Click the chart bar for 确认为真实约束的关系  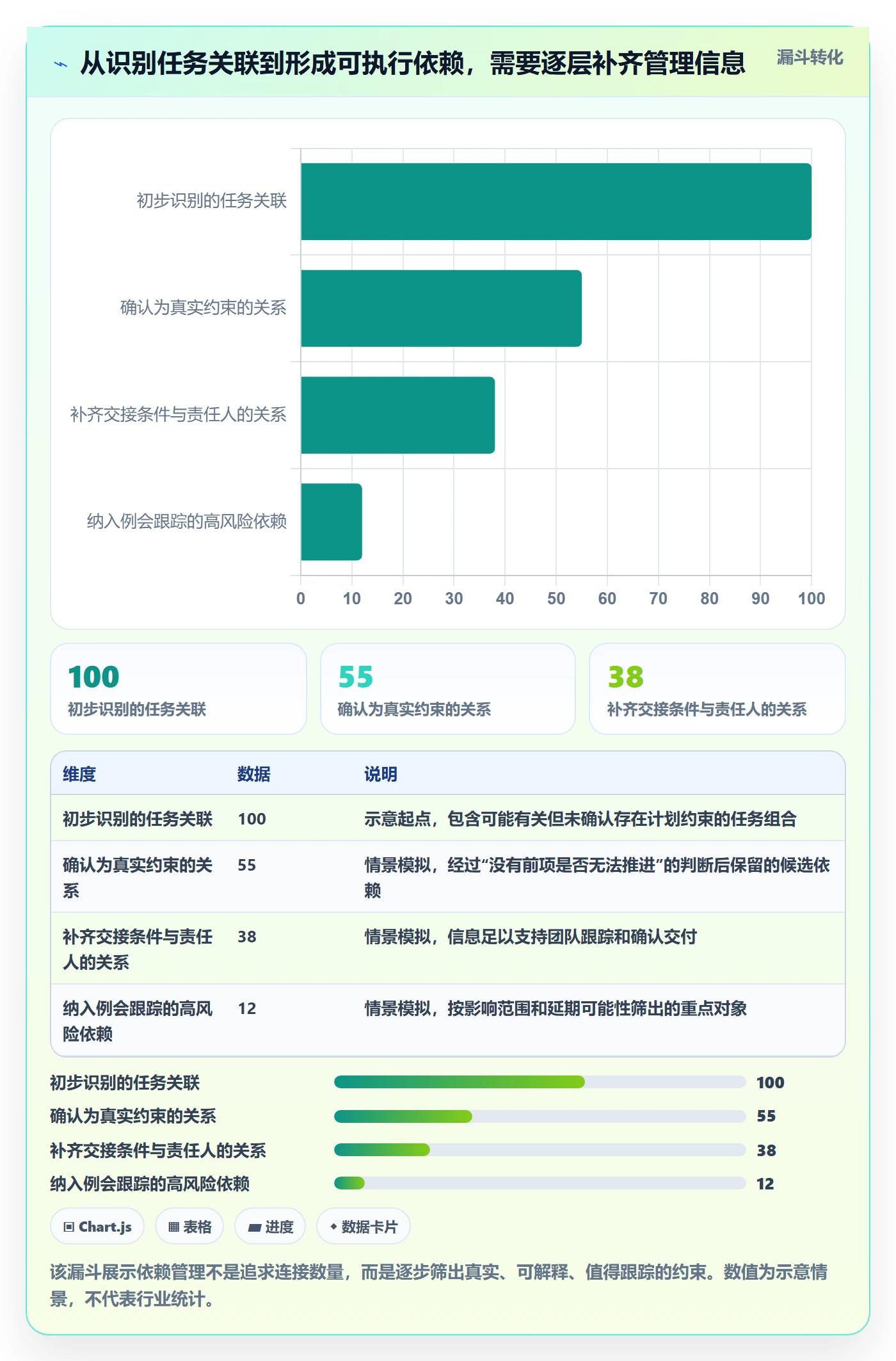point(441,309)
